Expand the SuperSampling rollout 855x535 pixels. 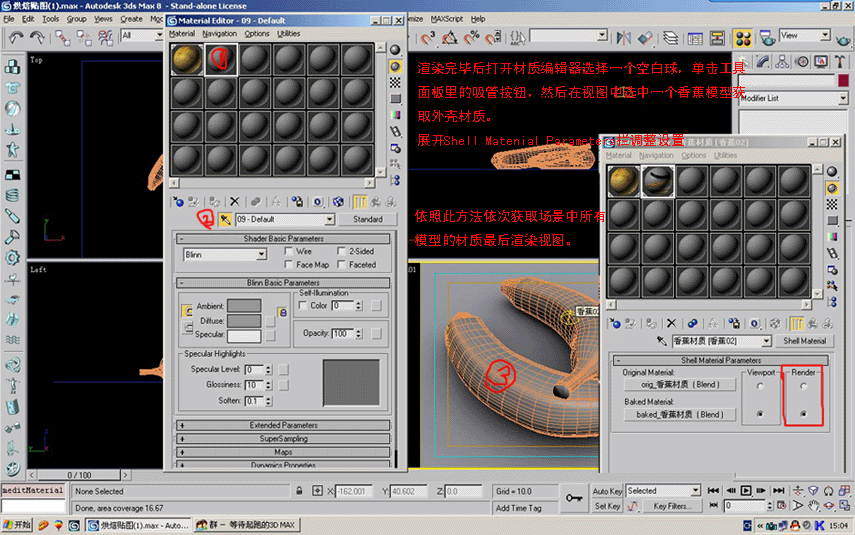coord(283,438)
